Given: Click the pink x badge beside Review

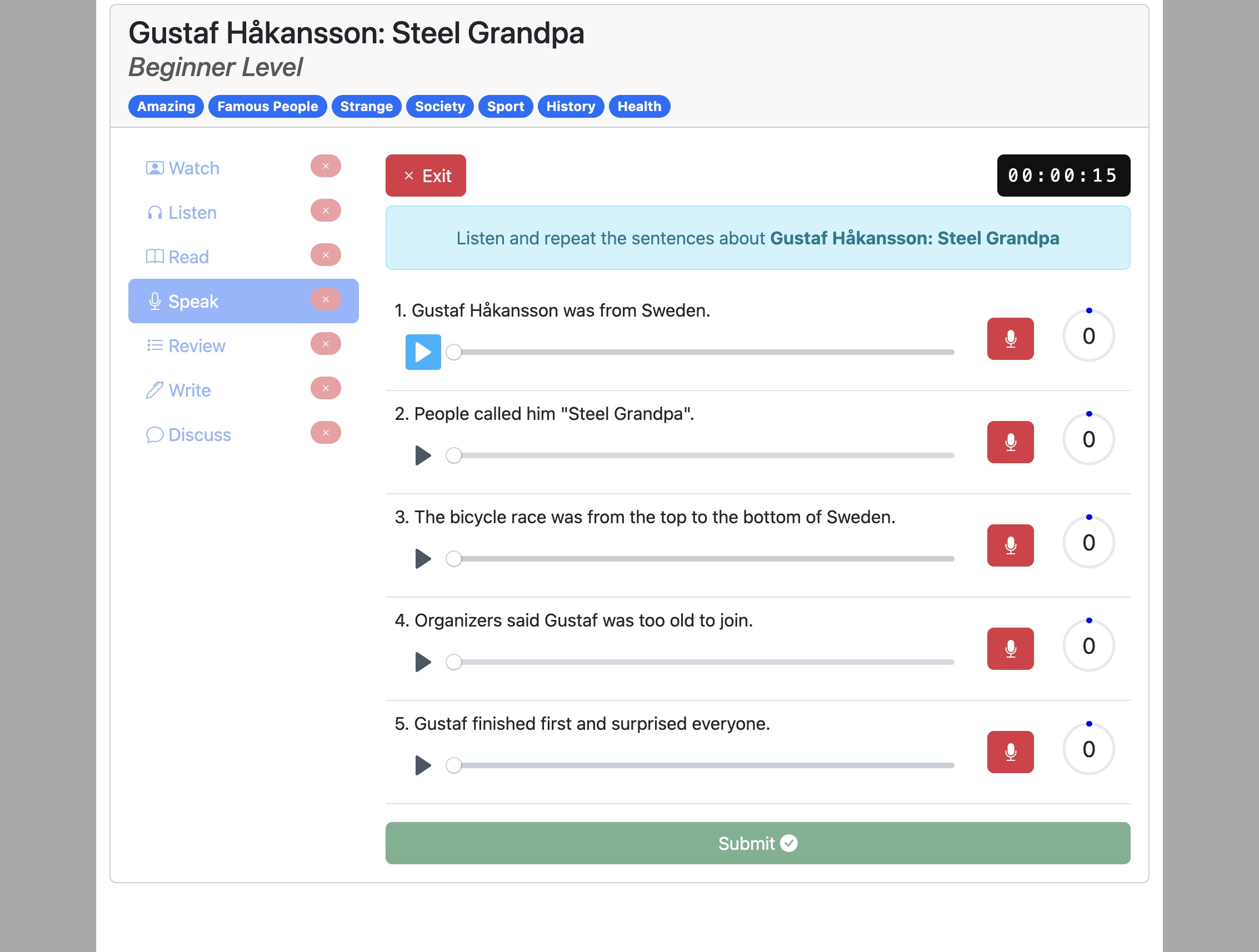Looking at the screenshot, I should (x=326, y=344).
